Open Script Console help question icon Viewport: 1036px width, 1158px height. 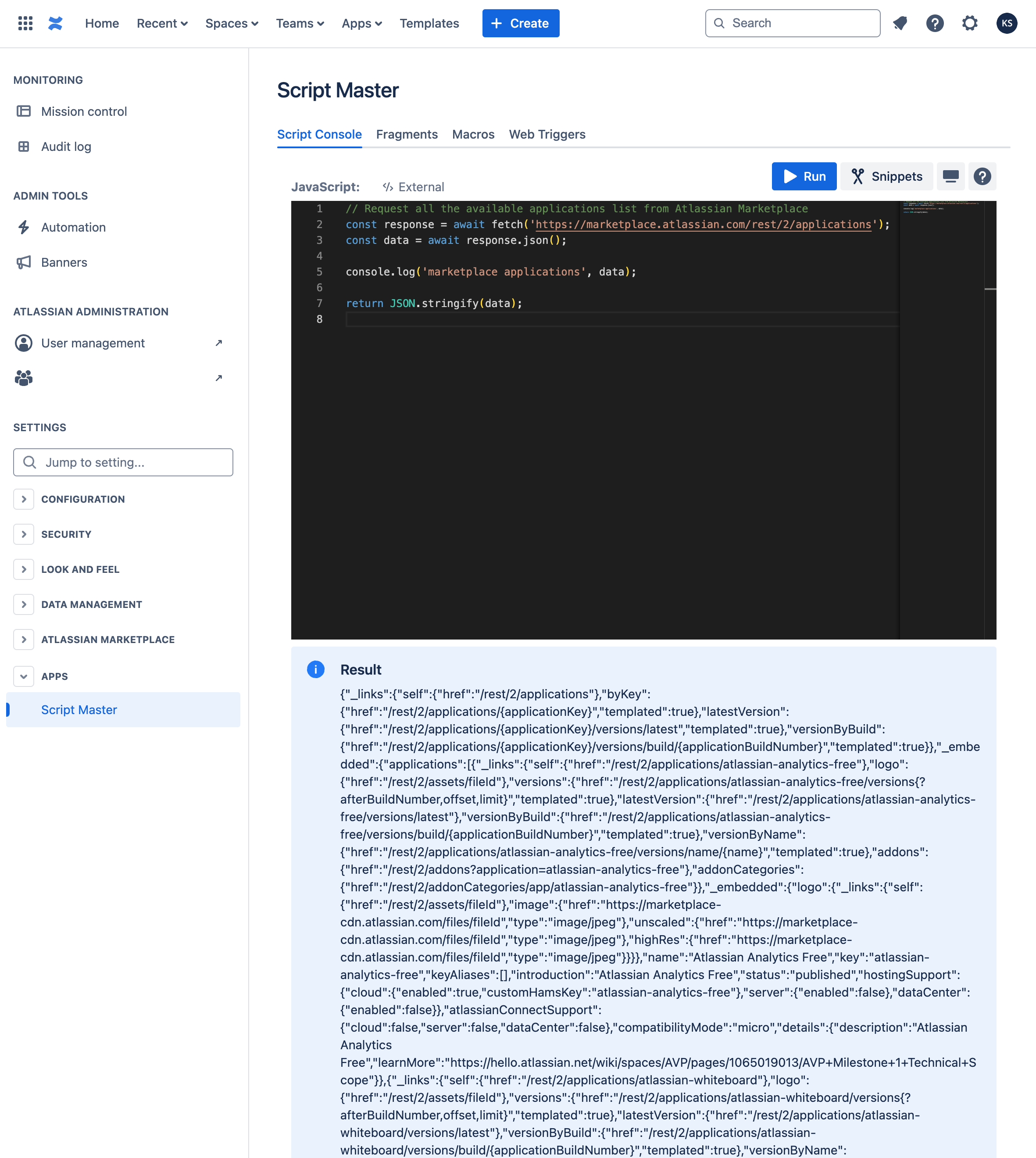982,176
